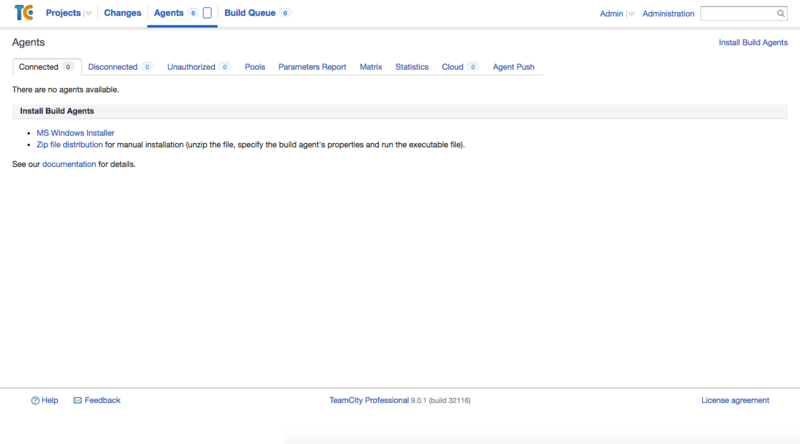Viewport: 800px width, 444px height.
Task: Click the Help footer link
Action: (x=50, y=400)
